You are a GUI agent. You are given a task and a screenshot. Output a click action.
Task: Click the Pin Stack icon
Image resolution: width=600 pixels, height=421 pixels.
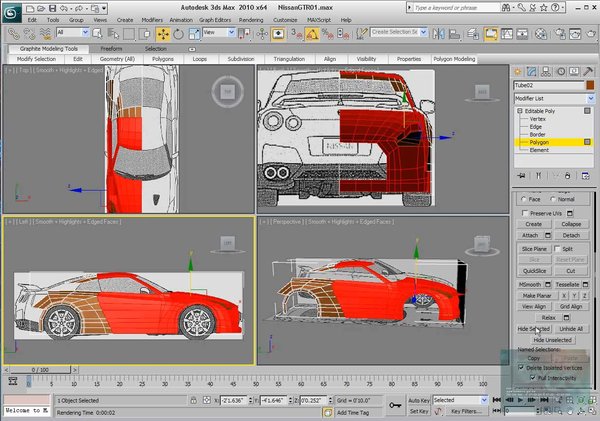521,176
